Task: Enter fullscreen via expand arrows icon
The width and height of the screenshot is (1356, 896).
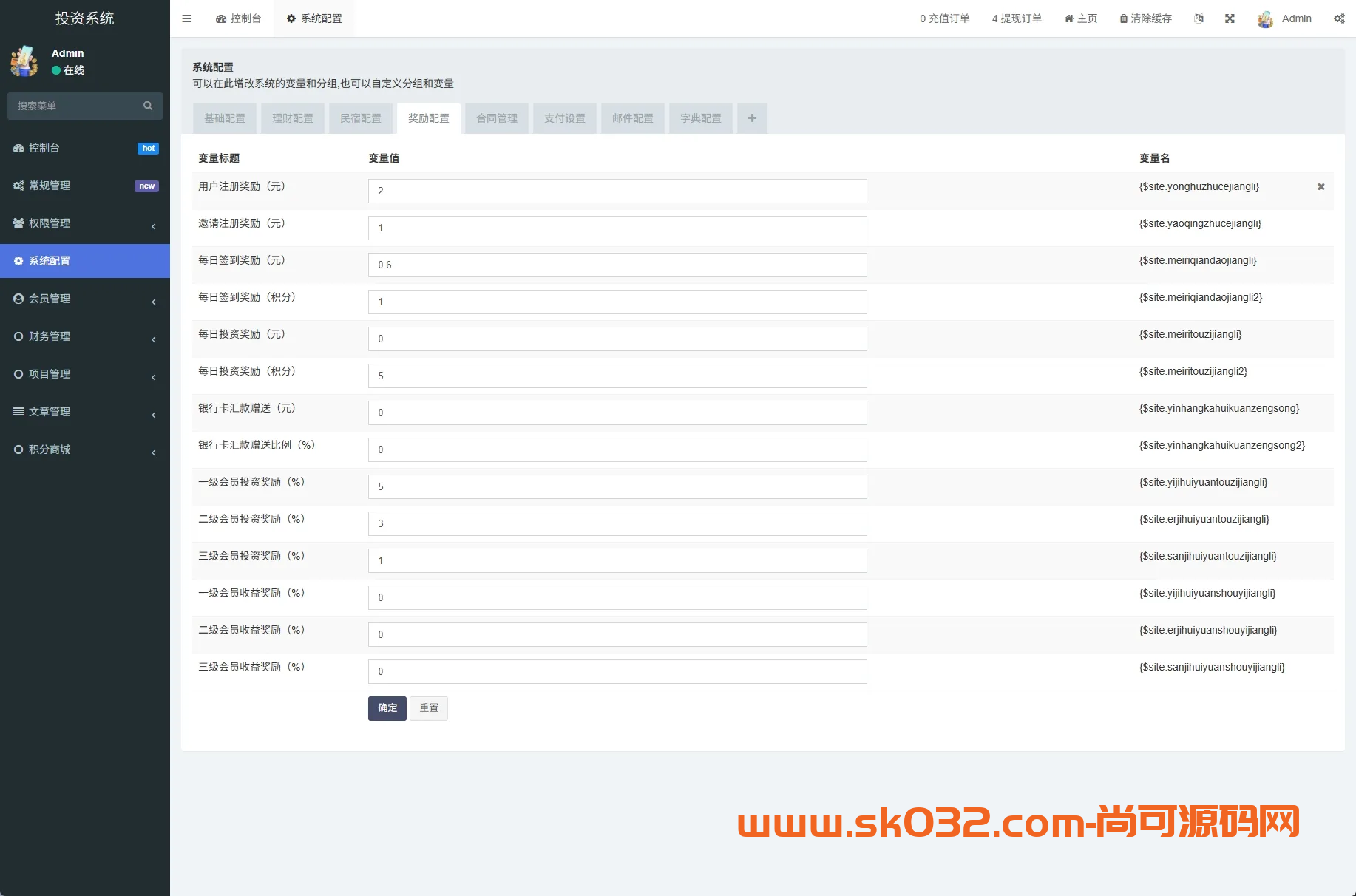Action: 1230,18
